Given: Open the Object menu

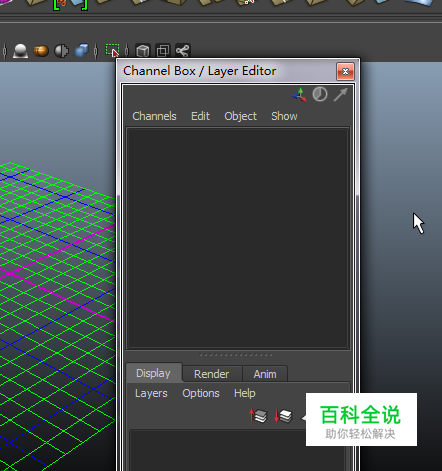Looking at the screenshot, I should pos(240,116).
